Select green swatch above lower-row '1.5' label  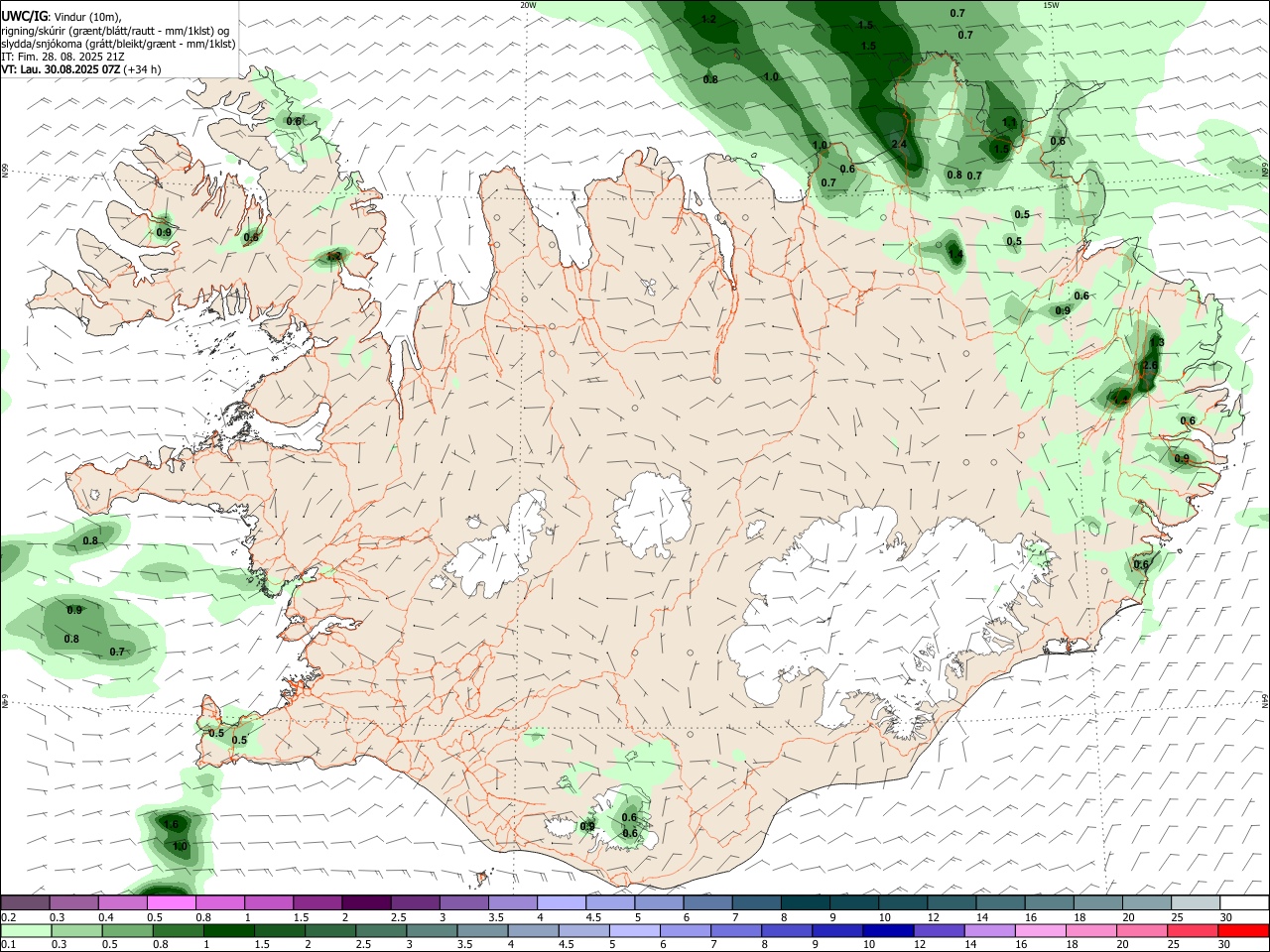click(x=279, y=931)
